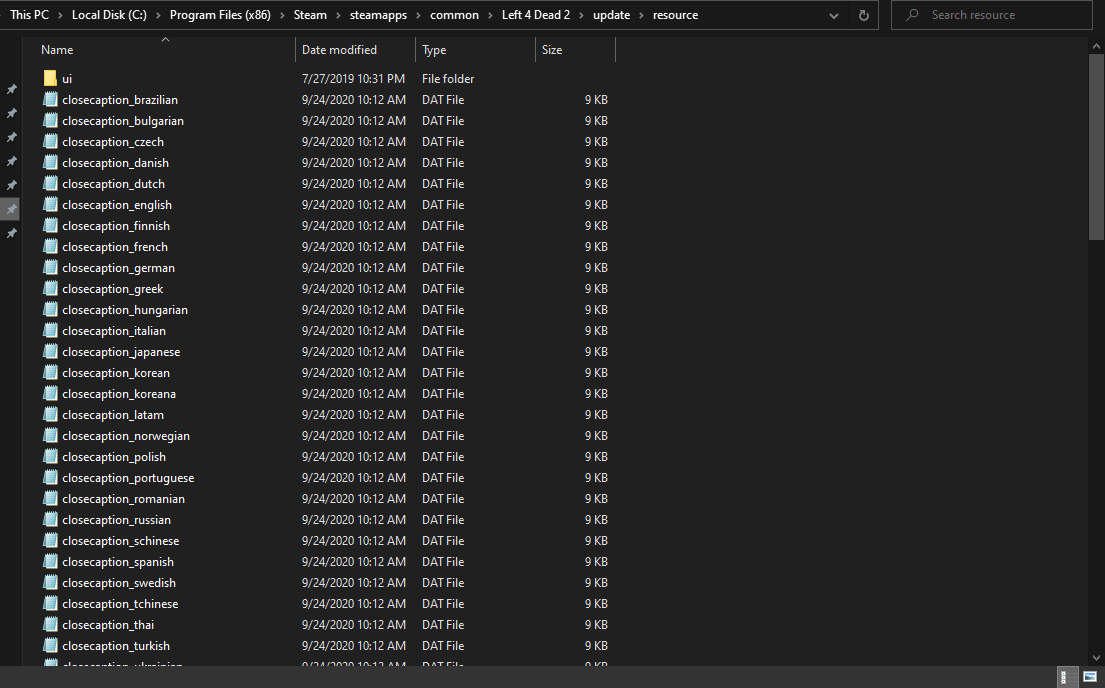
Task: Switch to large icons view
Action: click(1090, 677)
